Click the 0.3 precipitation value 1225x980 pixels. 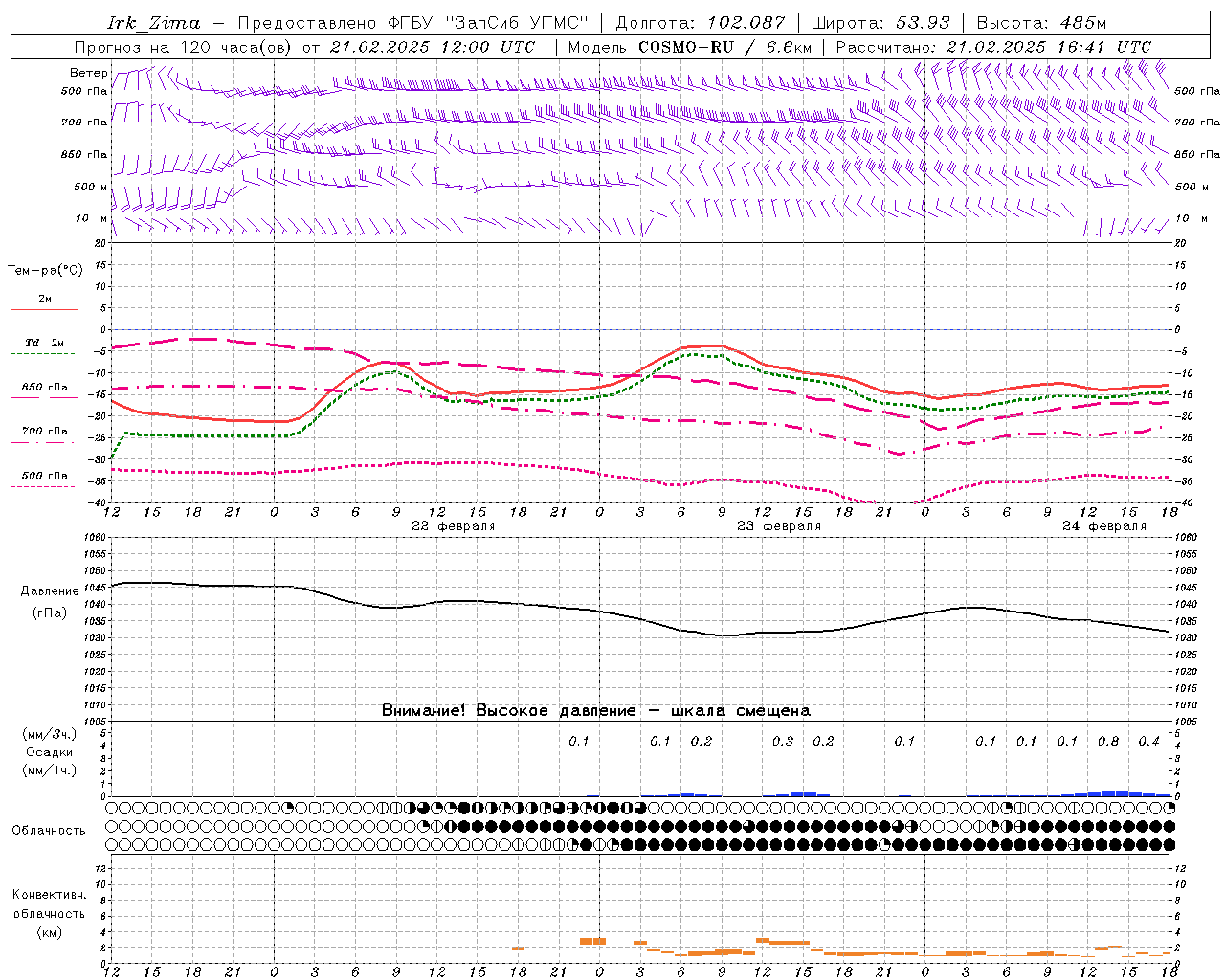click(783, 741)
